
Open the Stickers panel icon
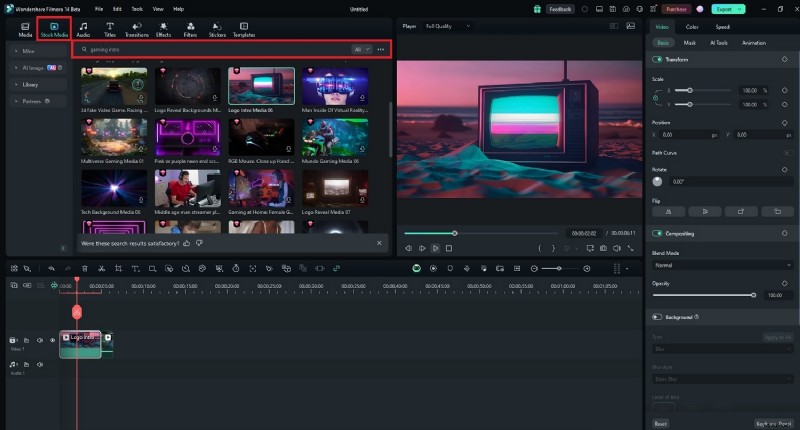(x=217, y=27)
